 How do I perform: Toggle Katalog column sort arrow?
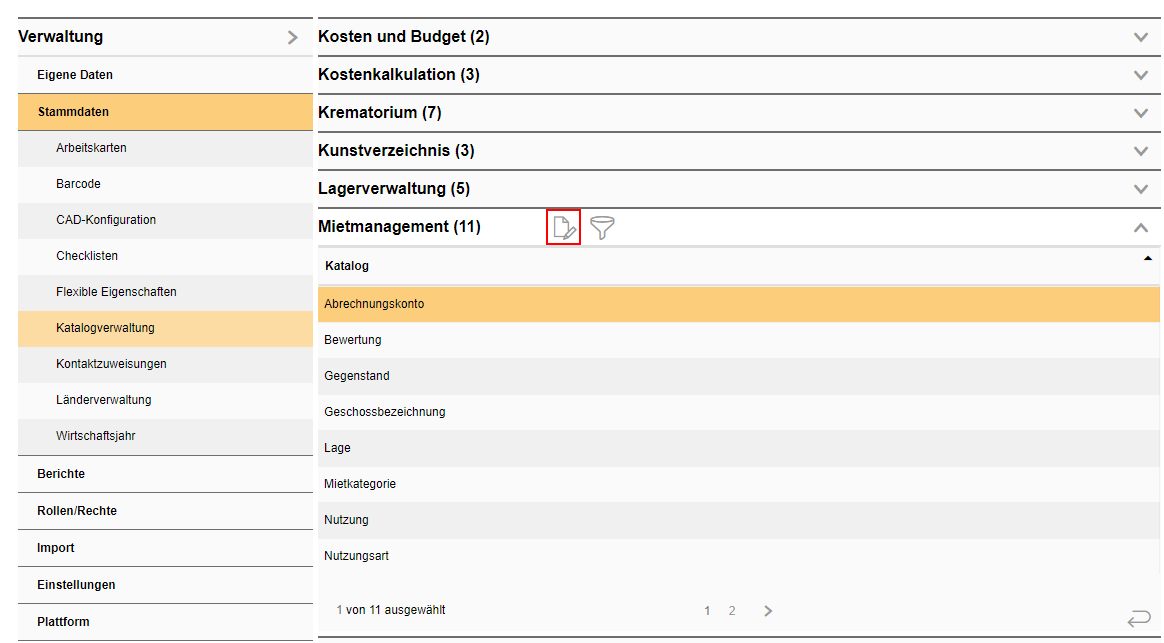tap(1147, 259)
